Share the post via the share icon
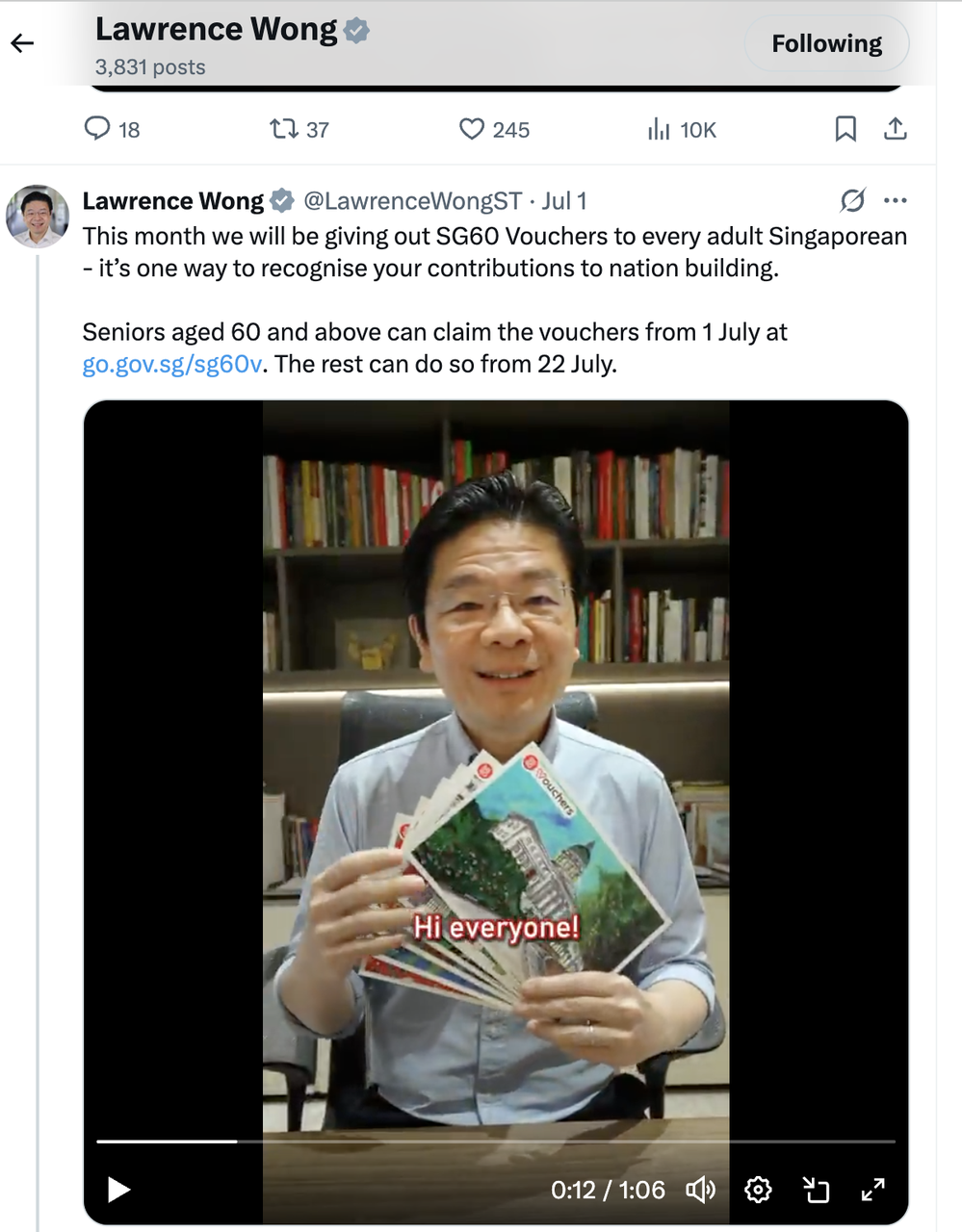962x1232 pixels. [896, 128]
